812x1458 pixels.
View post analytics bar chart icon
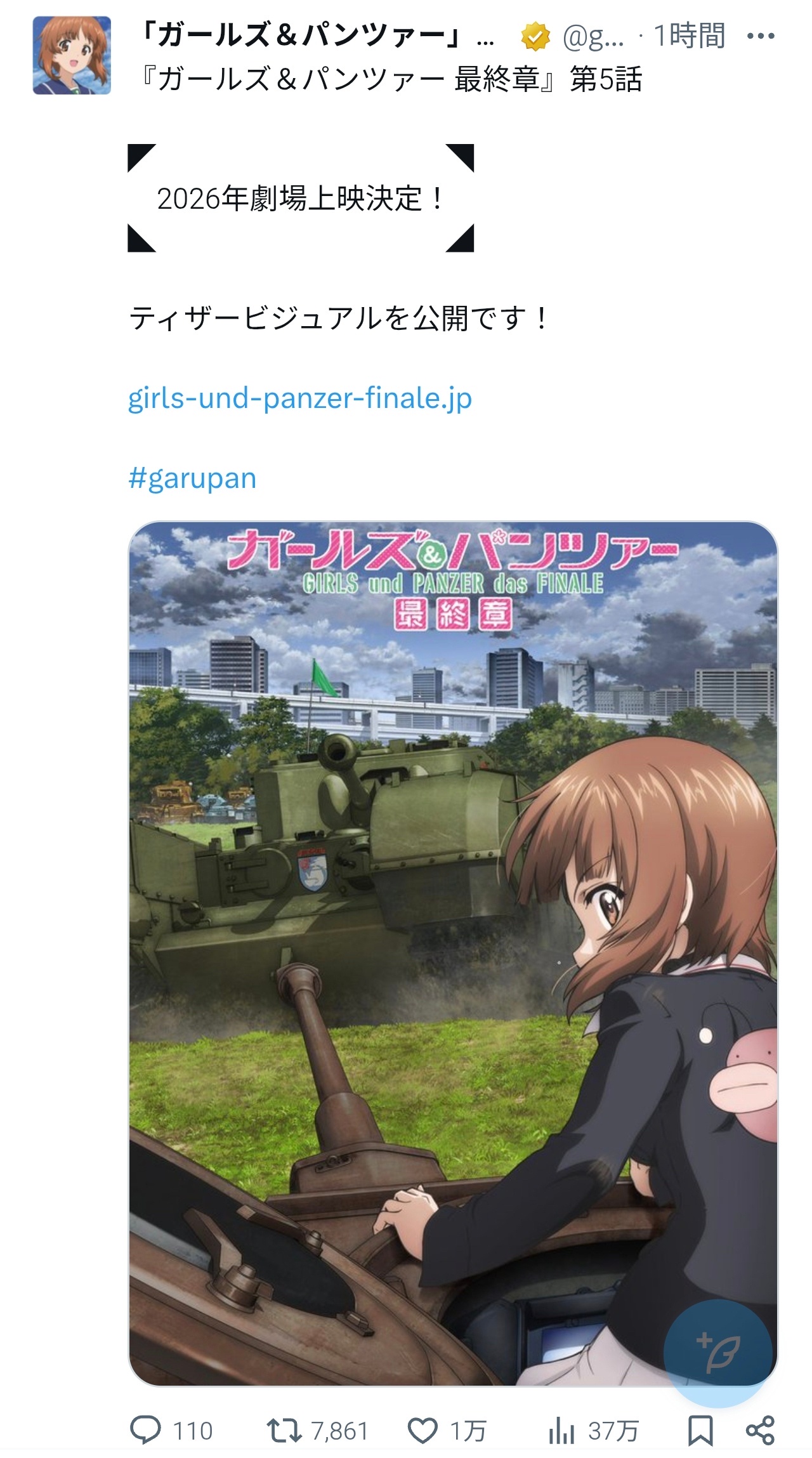click(x=561, y=1431)
